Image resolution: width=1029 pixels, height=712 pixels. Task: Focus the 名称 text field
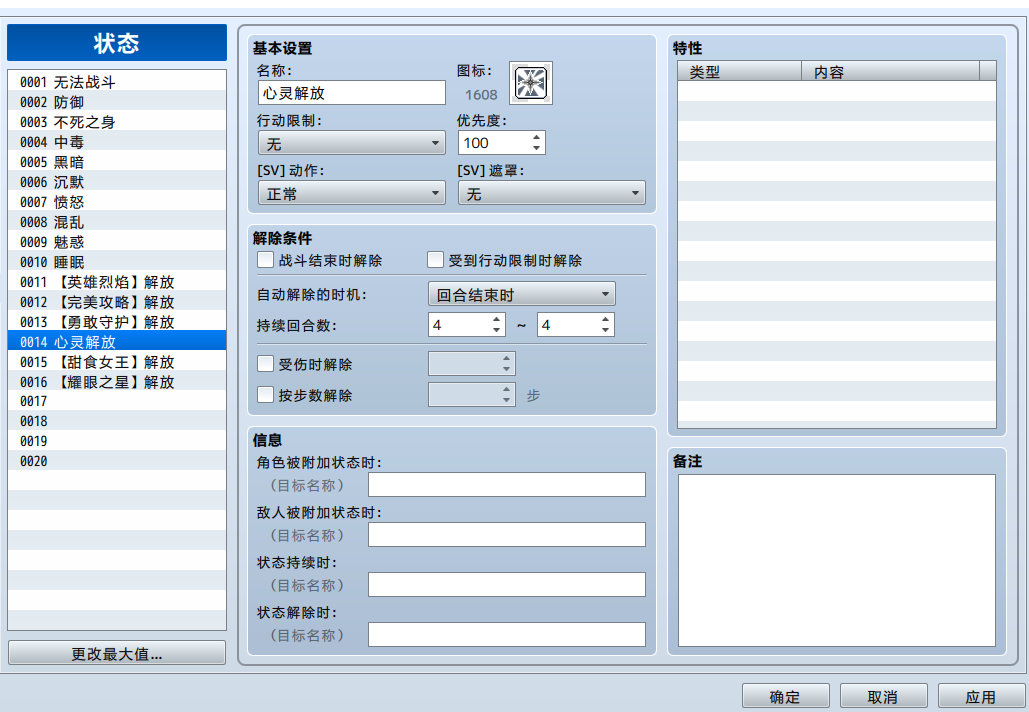click(352, 93)
